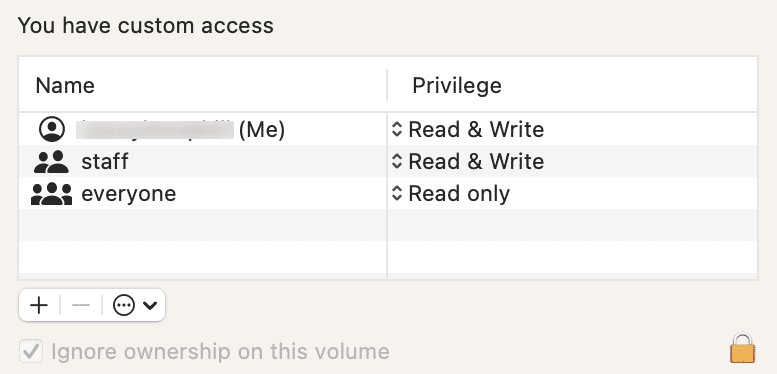Click the first empty row in permissions table

coord(388,225)
